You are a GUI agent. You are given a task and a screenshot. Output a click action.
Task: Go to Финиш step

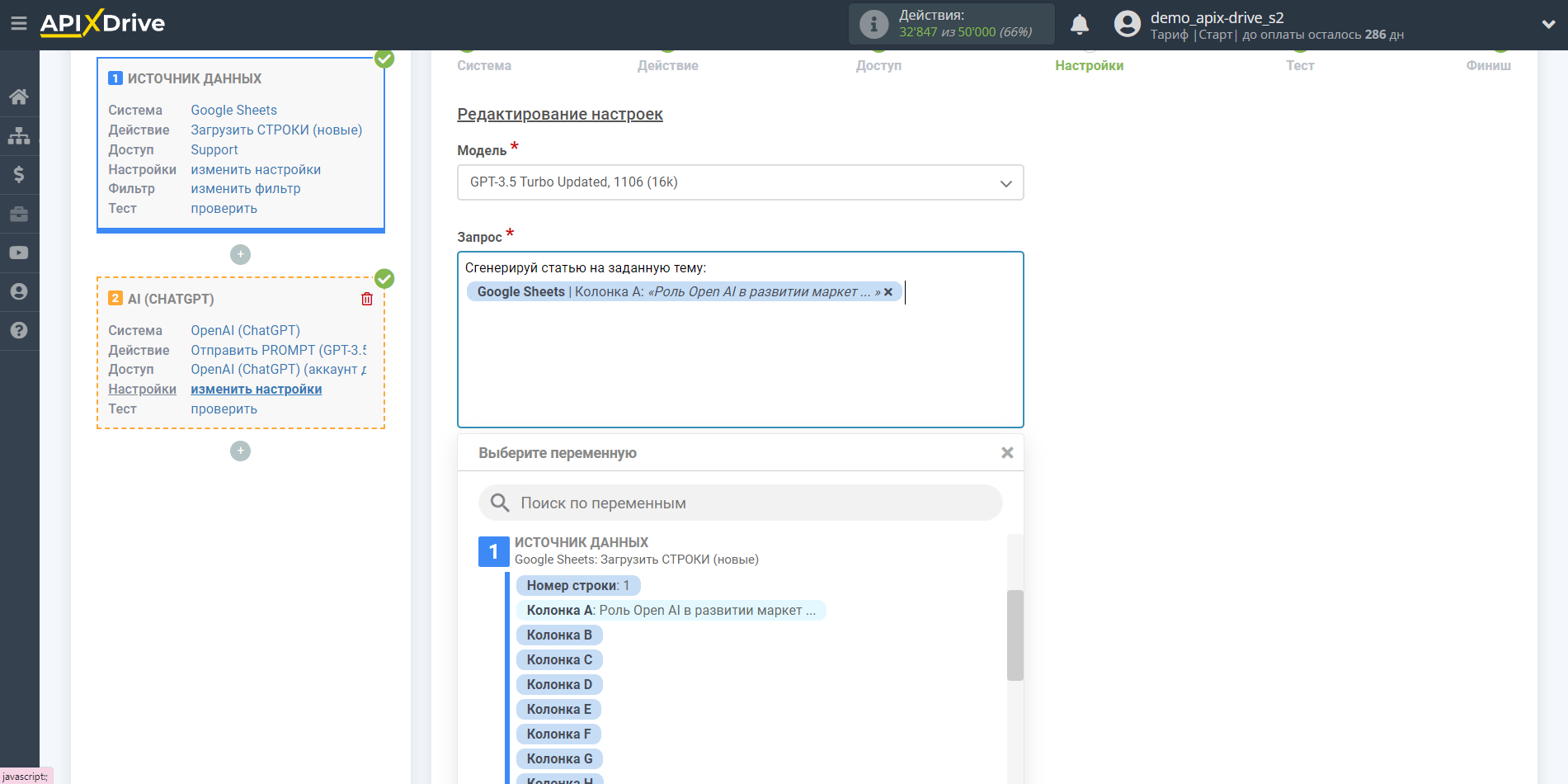coord(1488,65)
